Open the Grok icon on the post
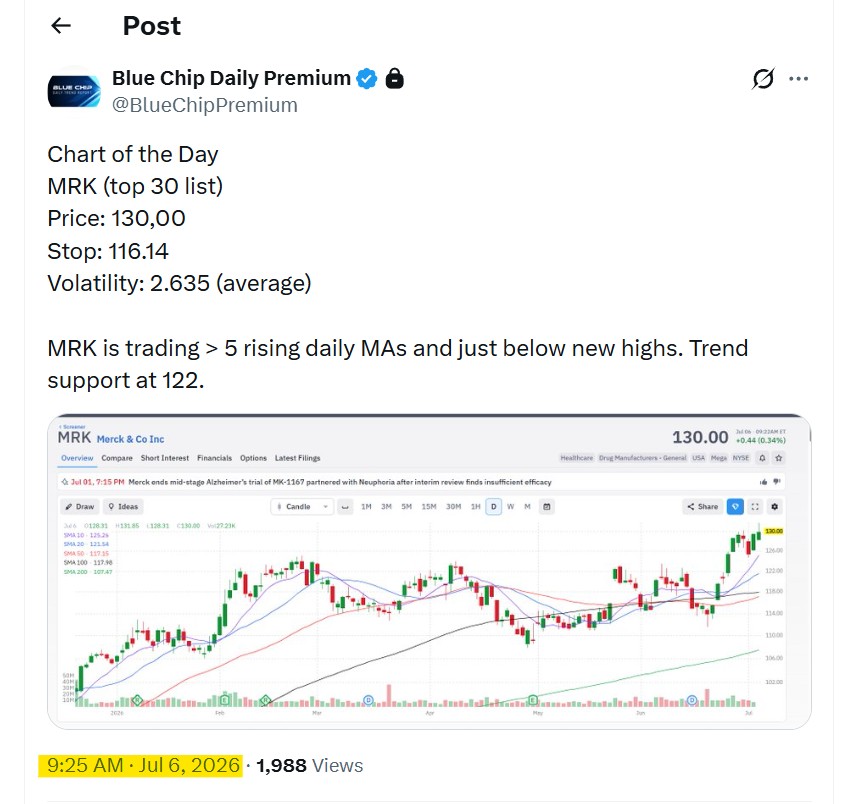853x804 pixels. coord(763,79)
